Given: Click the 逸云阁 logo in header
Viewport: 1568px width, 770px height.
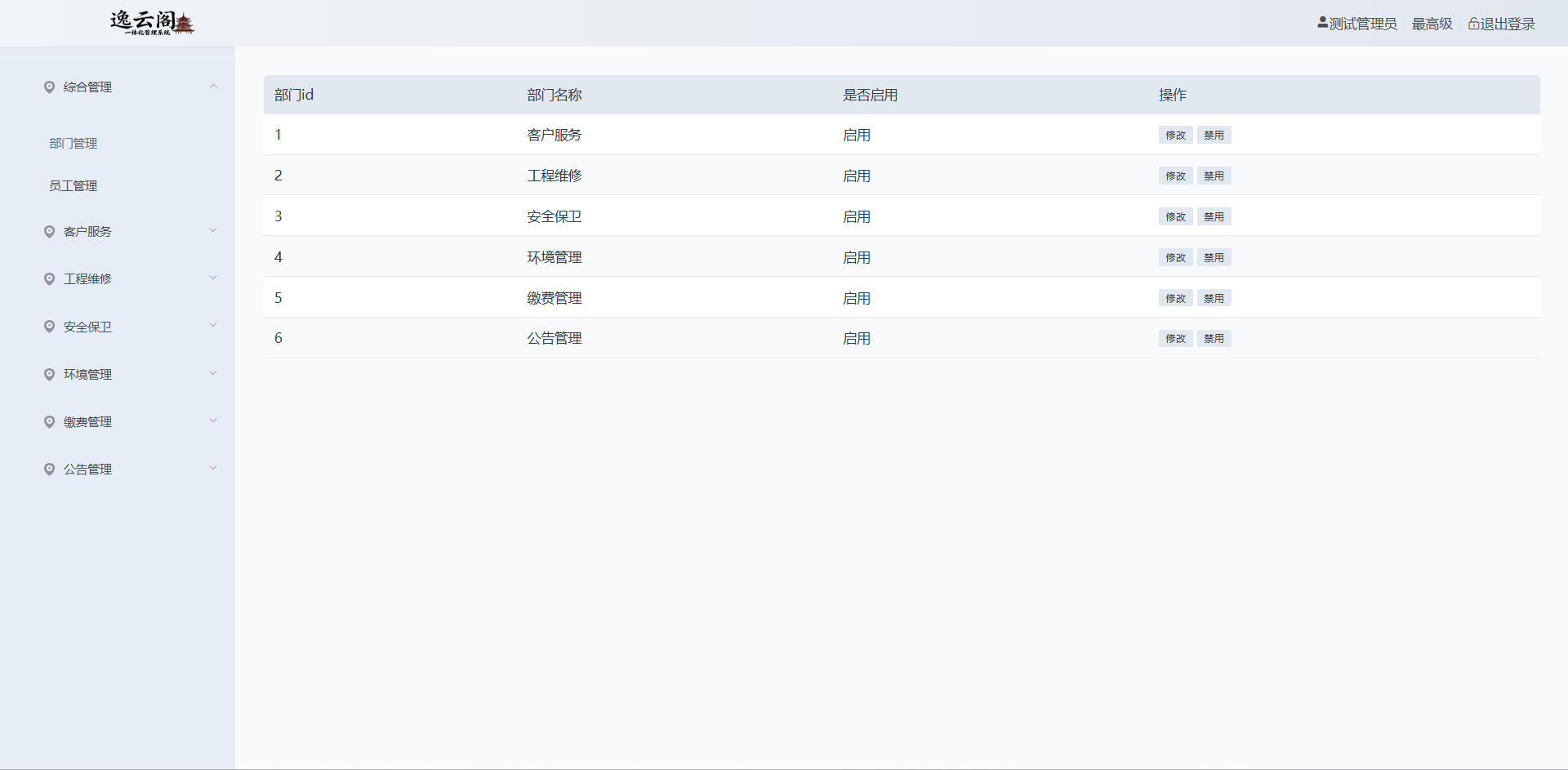Looking at the screenshot, I should [x=152, y=23].
